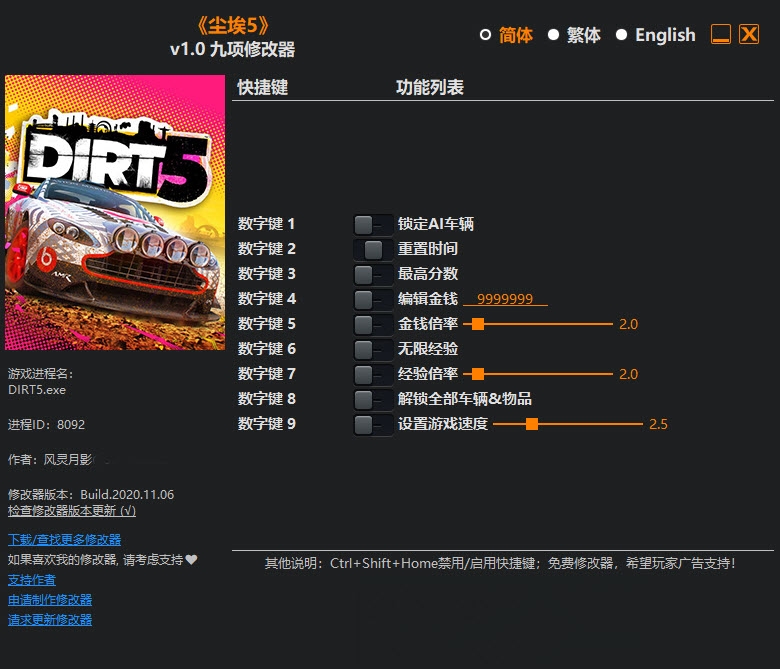
Task: Click 数字键 6 hotkey label
Action: coord(267,349)
